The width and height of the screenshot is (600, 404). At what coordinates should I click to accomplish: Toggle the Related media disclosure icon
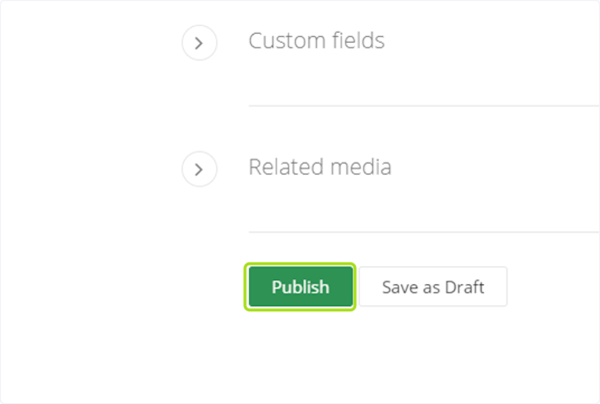(x=199, y=169)
